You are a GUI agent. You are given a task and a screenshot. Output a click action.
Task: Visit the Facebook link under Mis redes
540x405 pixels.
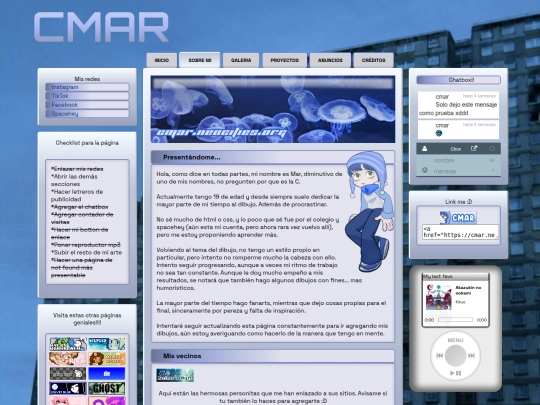87,105
